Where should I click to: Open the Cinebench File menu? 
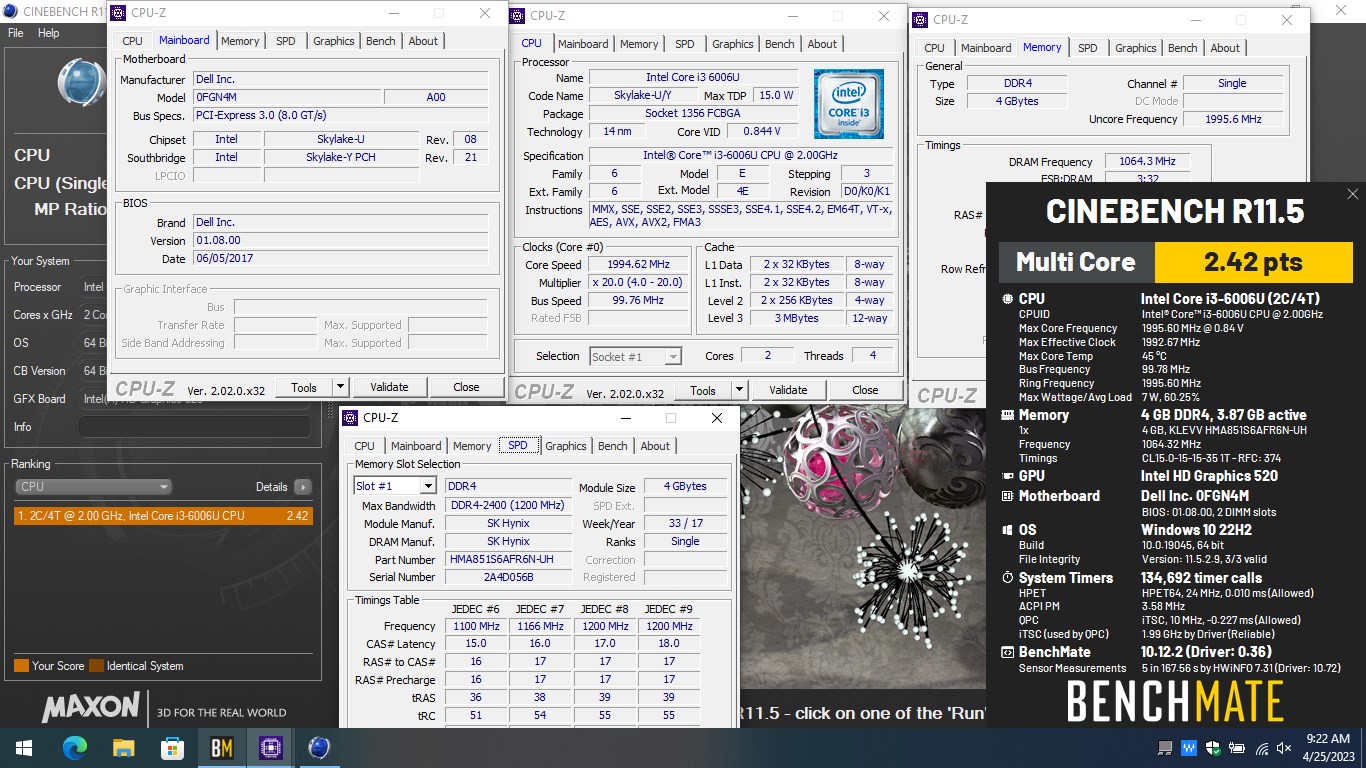click(x=16, y=33)
